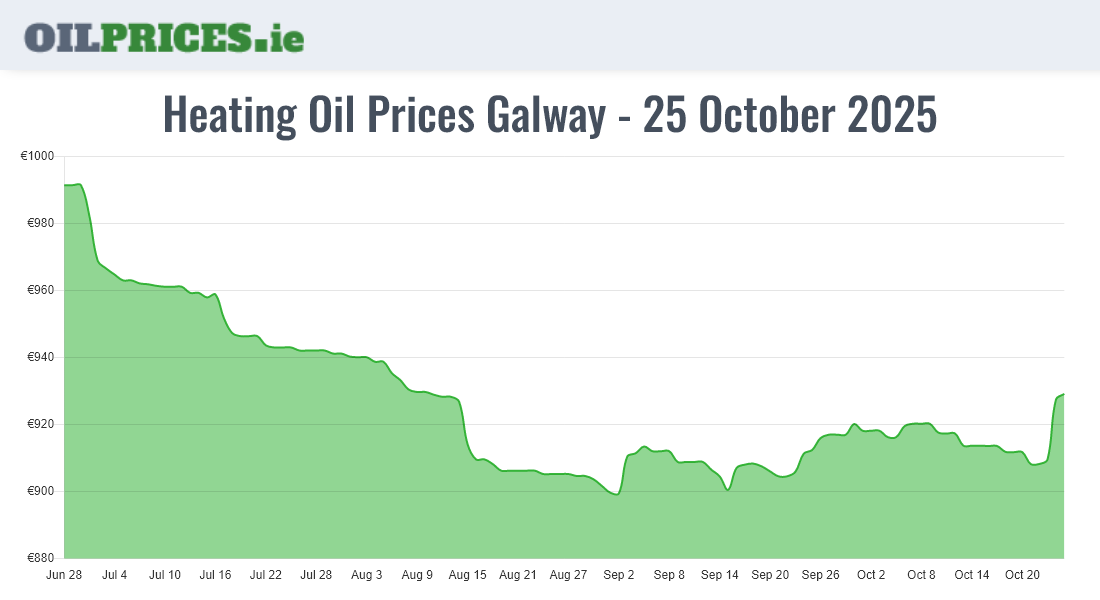Click the Oct 20 x-axis label
This screenshot has height=600, width=1100.
click(x=1022, y=575)
